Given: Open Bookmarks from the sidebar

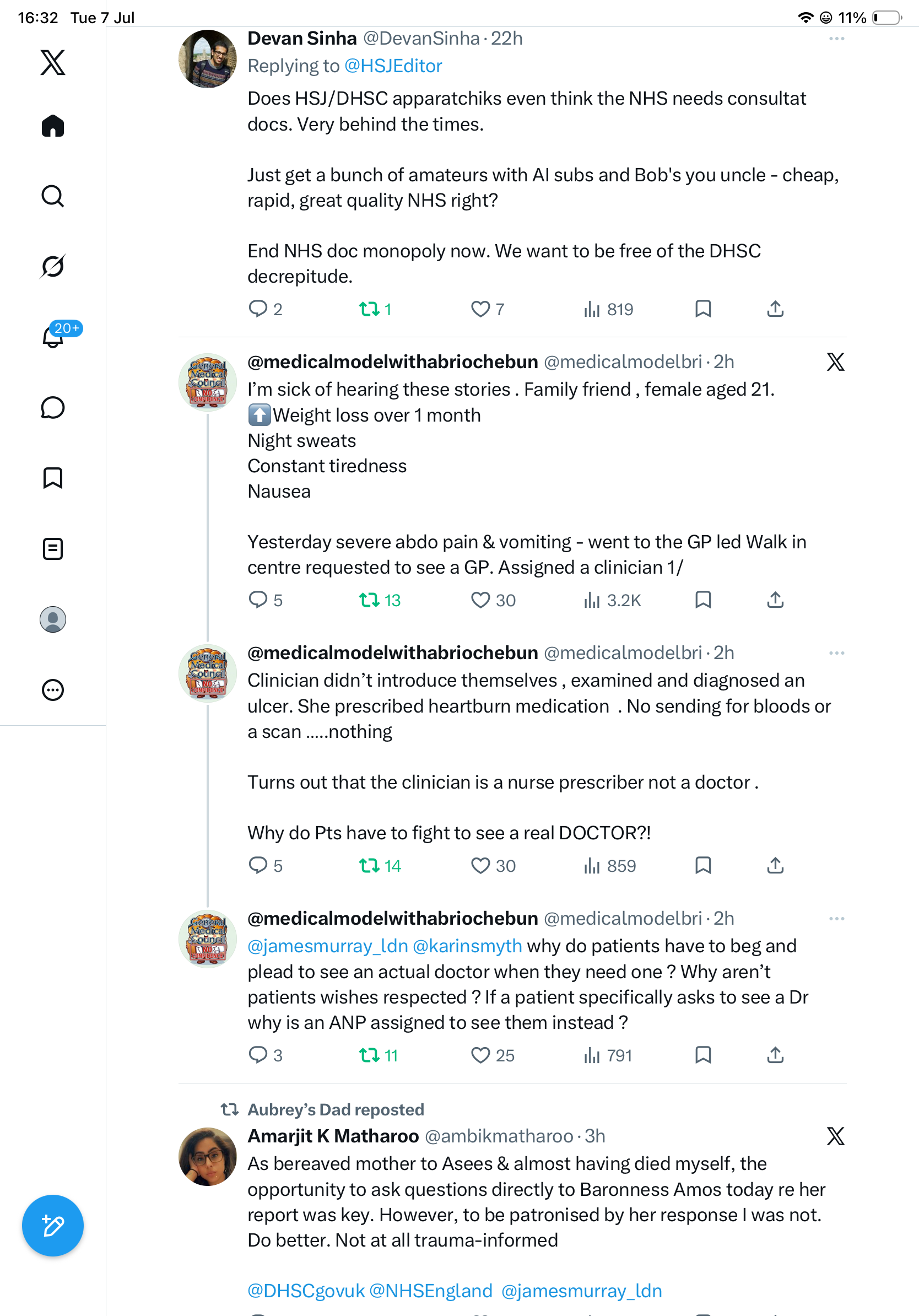Looking at the screenshot, I should click(x=53, y=478).
